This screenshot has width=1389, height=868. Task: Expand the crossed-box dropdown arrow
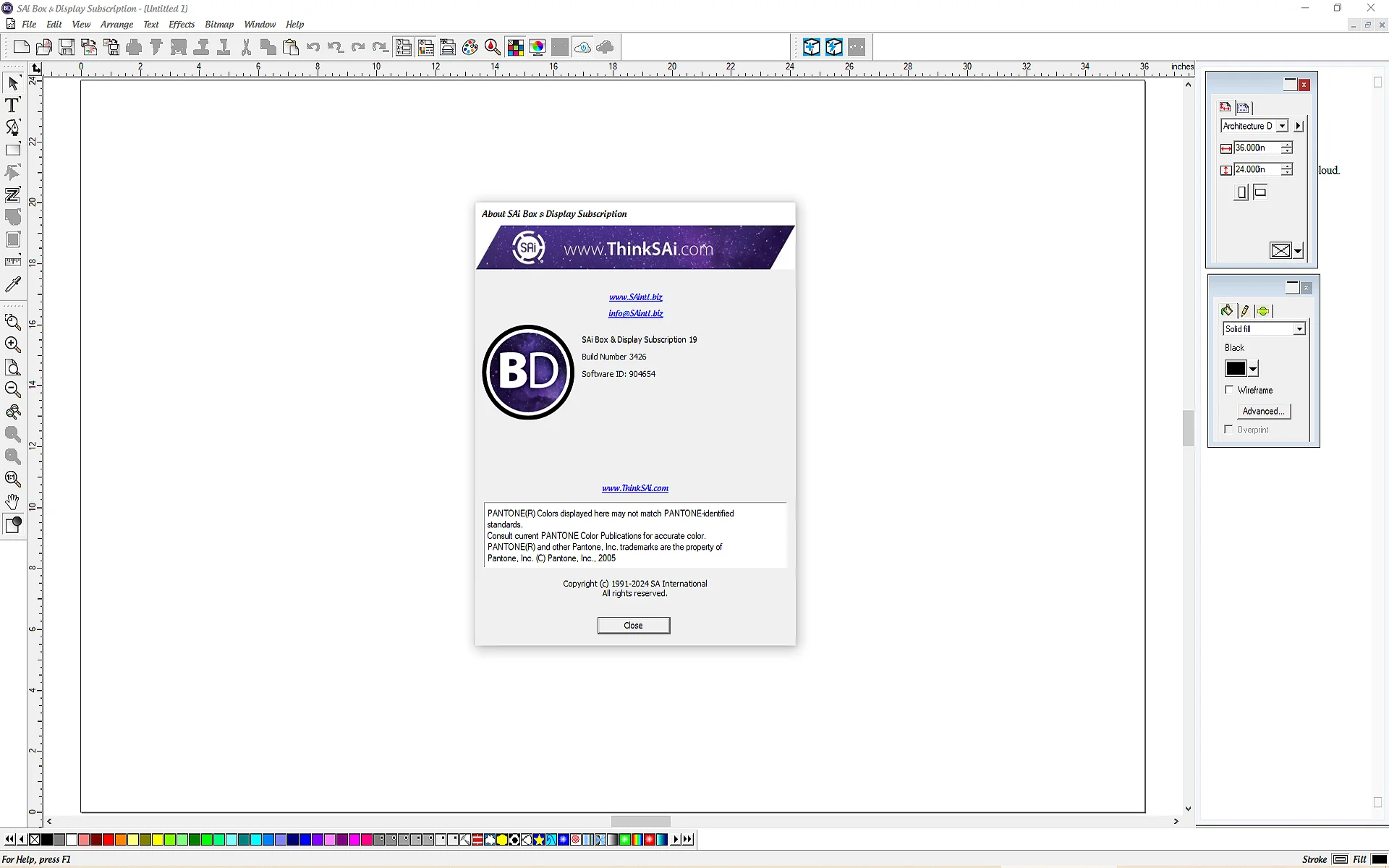[x=1298, y=251]
